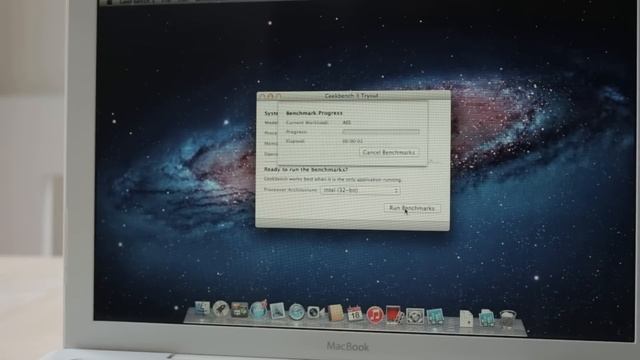Screen dimensions: 640x360
Task: Minimize Geekbench window with the yellow button
Action: pos(270,96)
